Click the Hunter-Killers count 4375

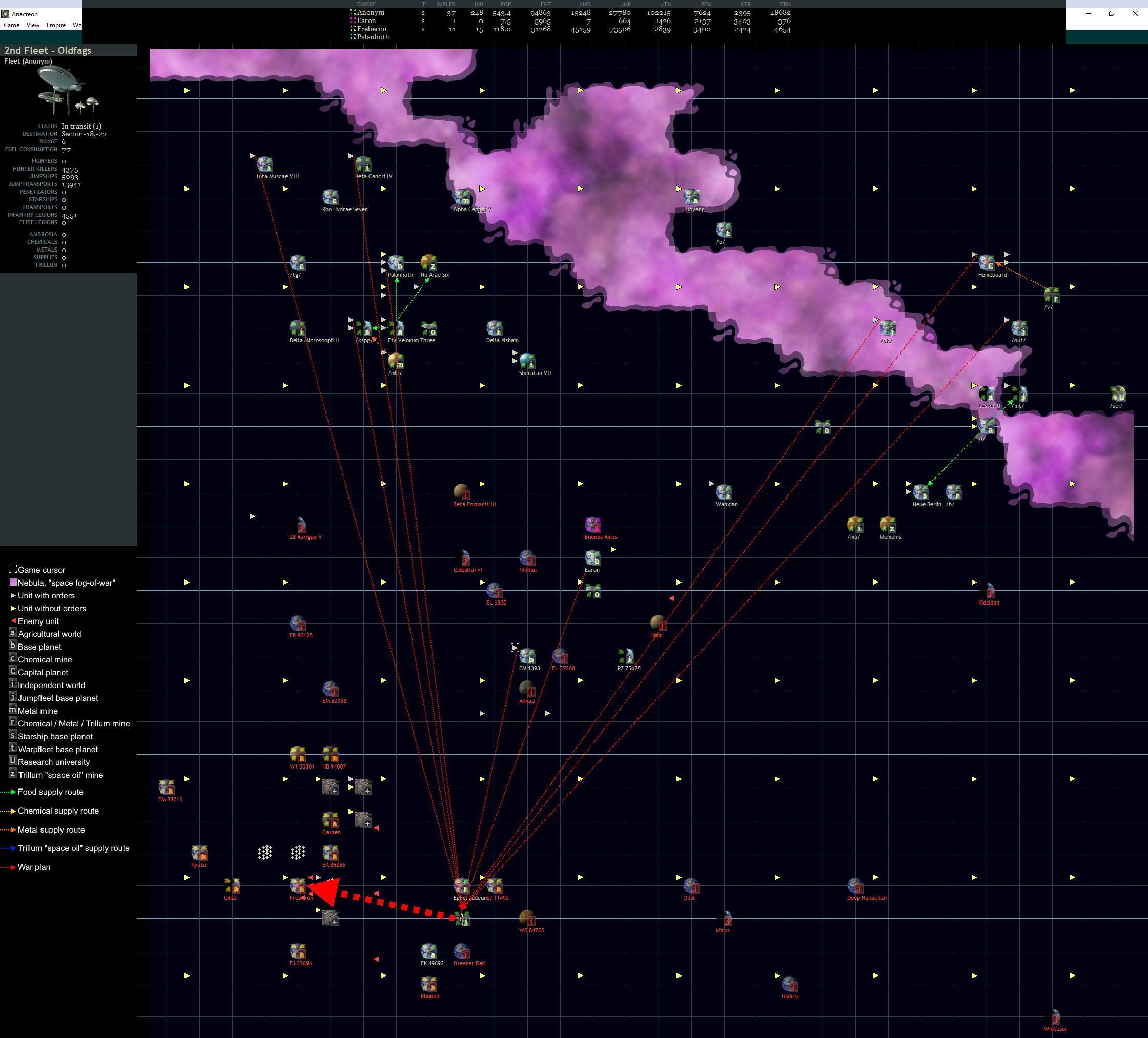70,170
